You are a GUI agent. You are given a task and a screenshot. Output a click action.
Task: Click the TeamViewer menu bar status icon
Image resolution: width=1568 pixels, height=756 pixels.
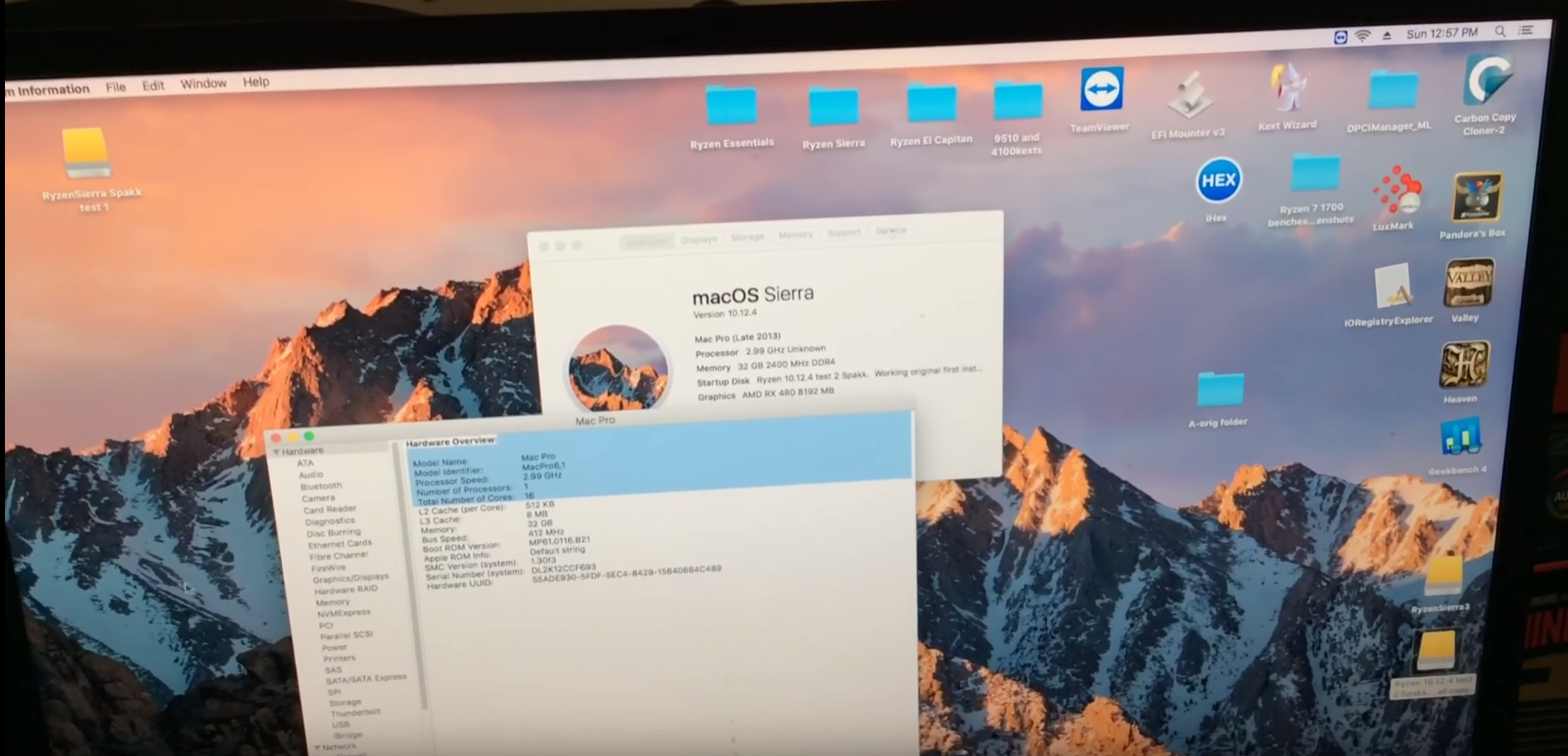[1340, 37]
